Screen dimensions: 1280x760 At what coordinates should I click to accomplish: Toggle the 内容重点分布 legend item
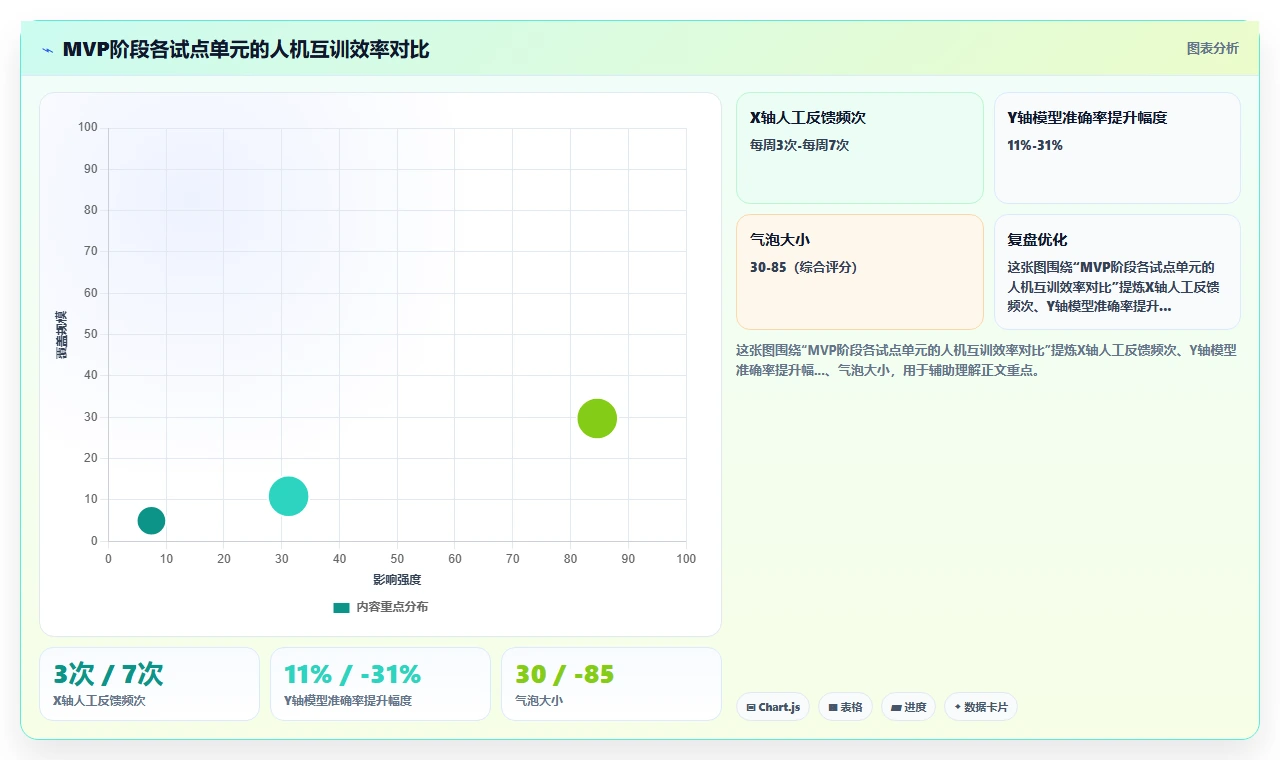(x=380, y=607)
